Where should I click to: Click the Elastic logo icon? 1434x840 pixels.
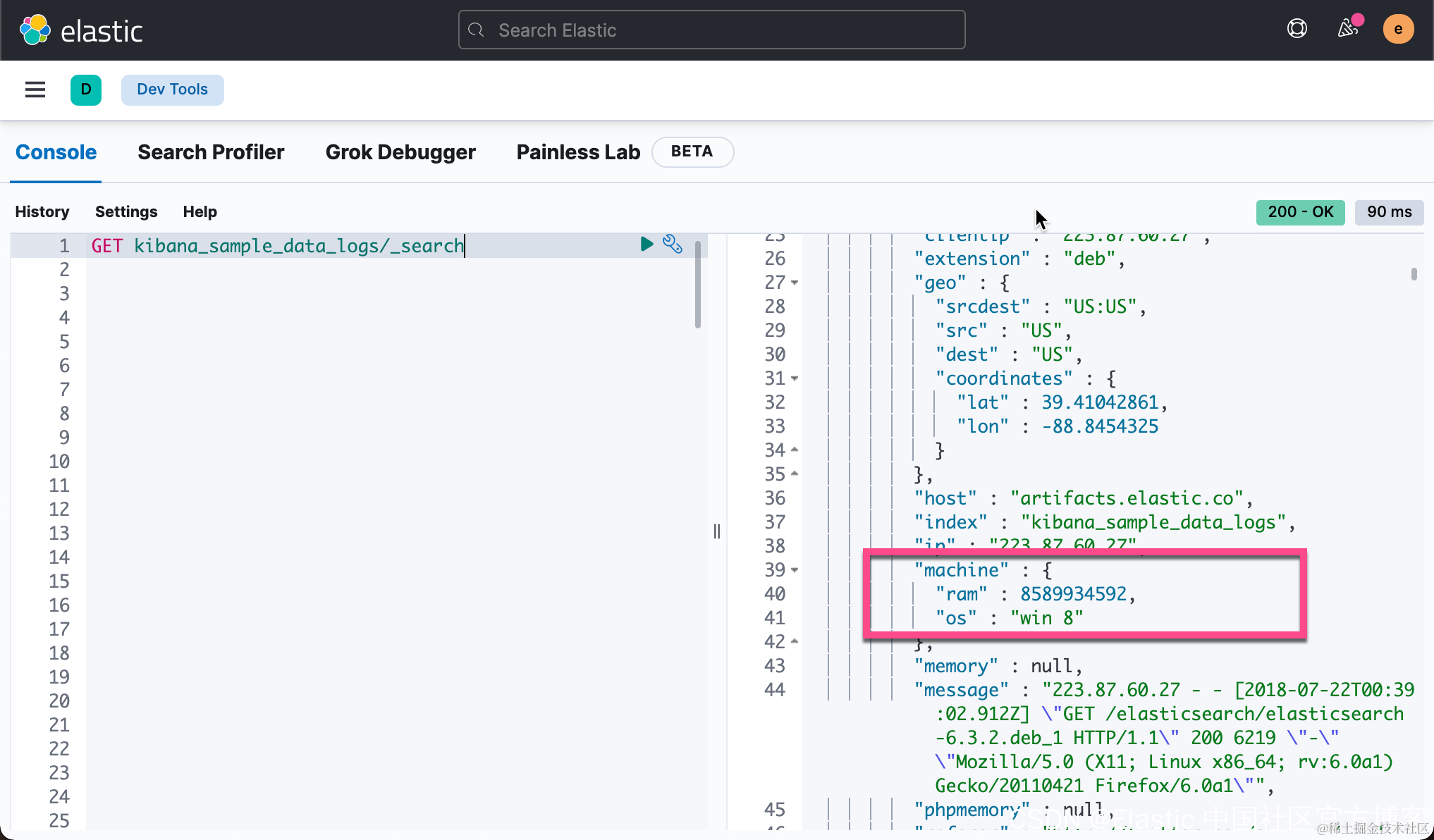click(35, 30)
